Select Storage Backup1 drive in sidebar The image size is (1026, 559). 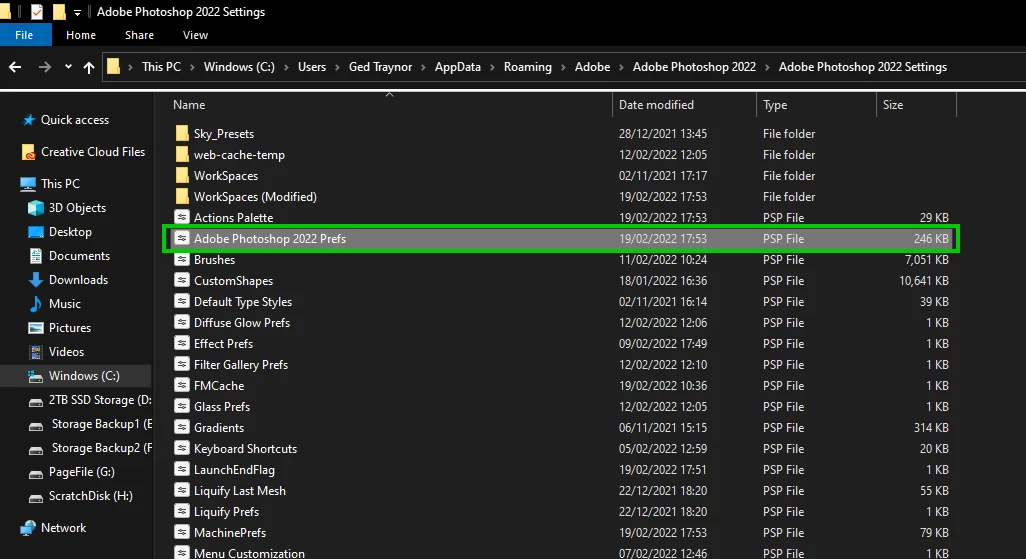[90, 424]
